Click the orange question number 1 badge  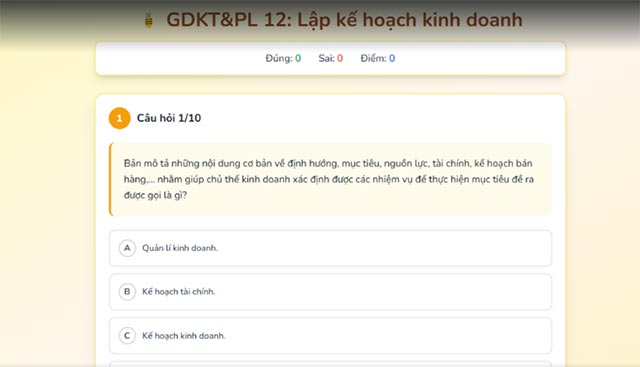(119, 118)
